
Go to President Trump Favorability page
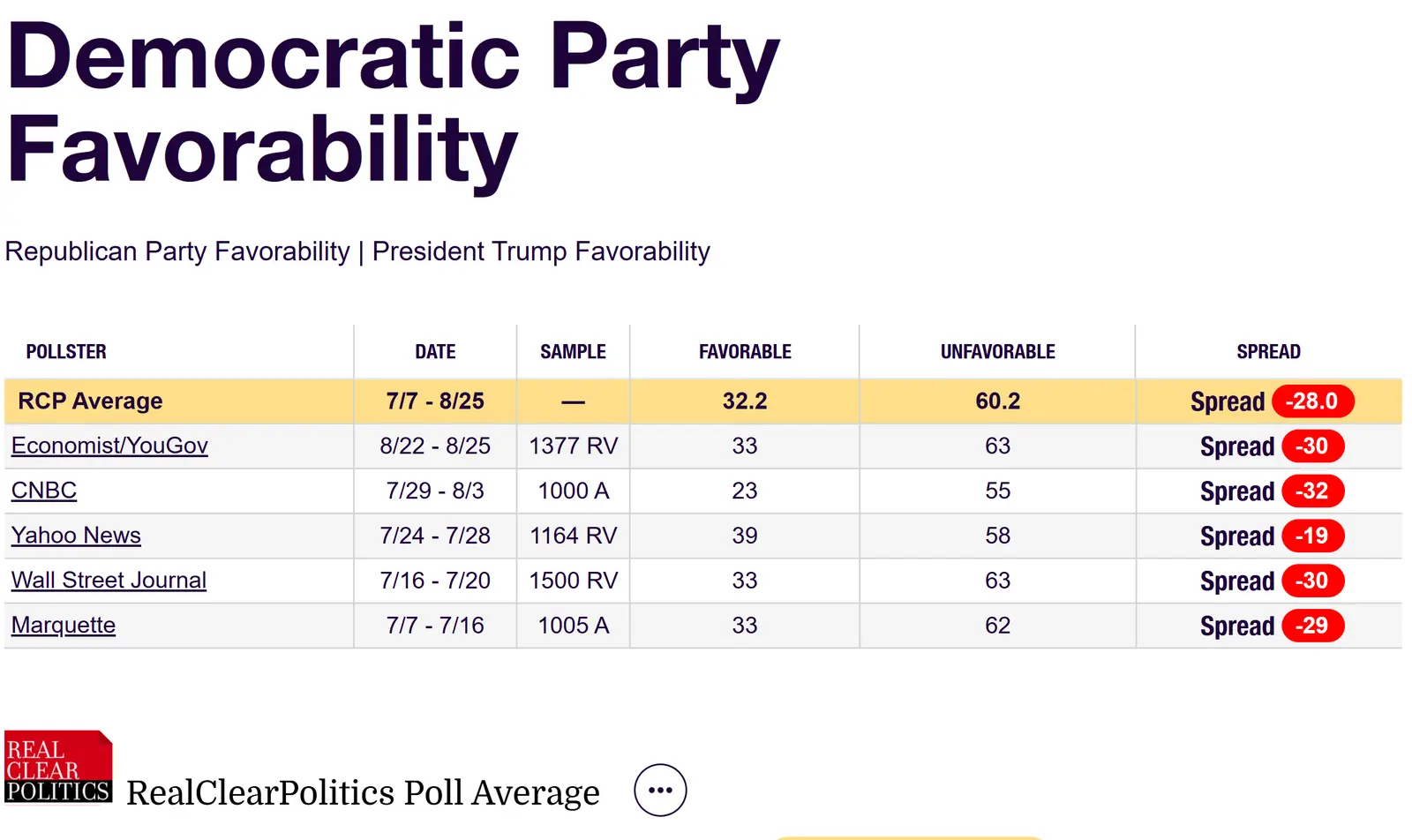tap(541, 251)
